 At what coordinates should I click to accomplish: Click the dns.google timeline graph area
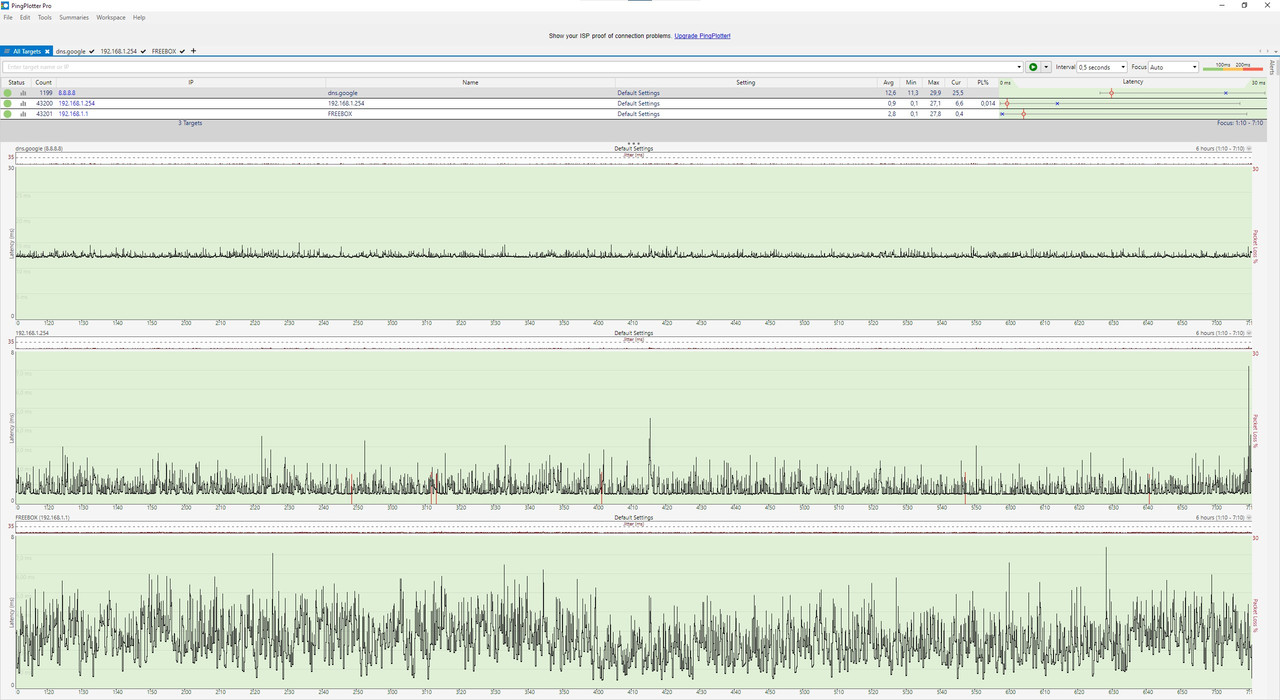[634, 241]
